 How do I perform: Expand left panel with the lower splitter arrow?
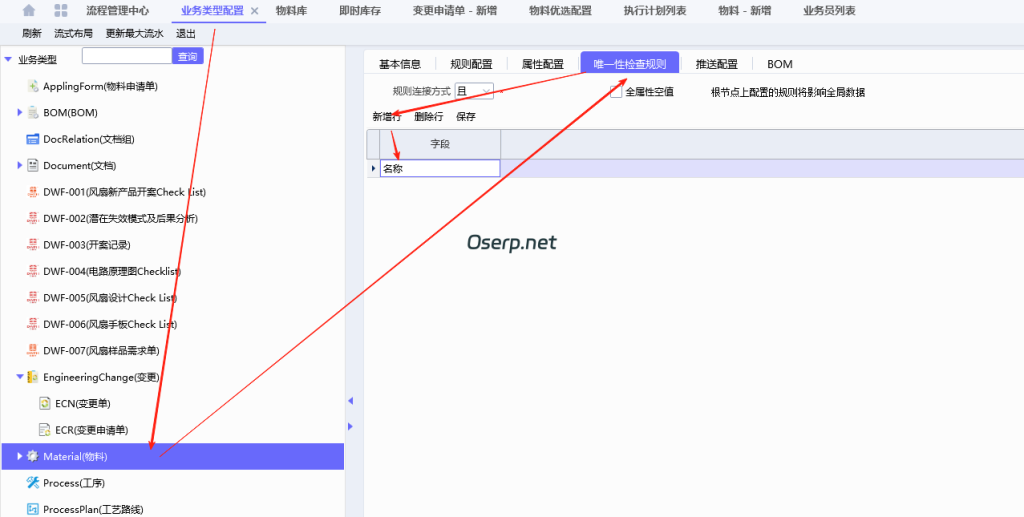[x=350, y=426]
